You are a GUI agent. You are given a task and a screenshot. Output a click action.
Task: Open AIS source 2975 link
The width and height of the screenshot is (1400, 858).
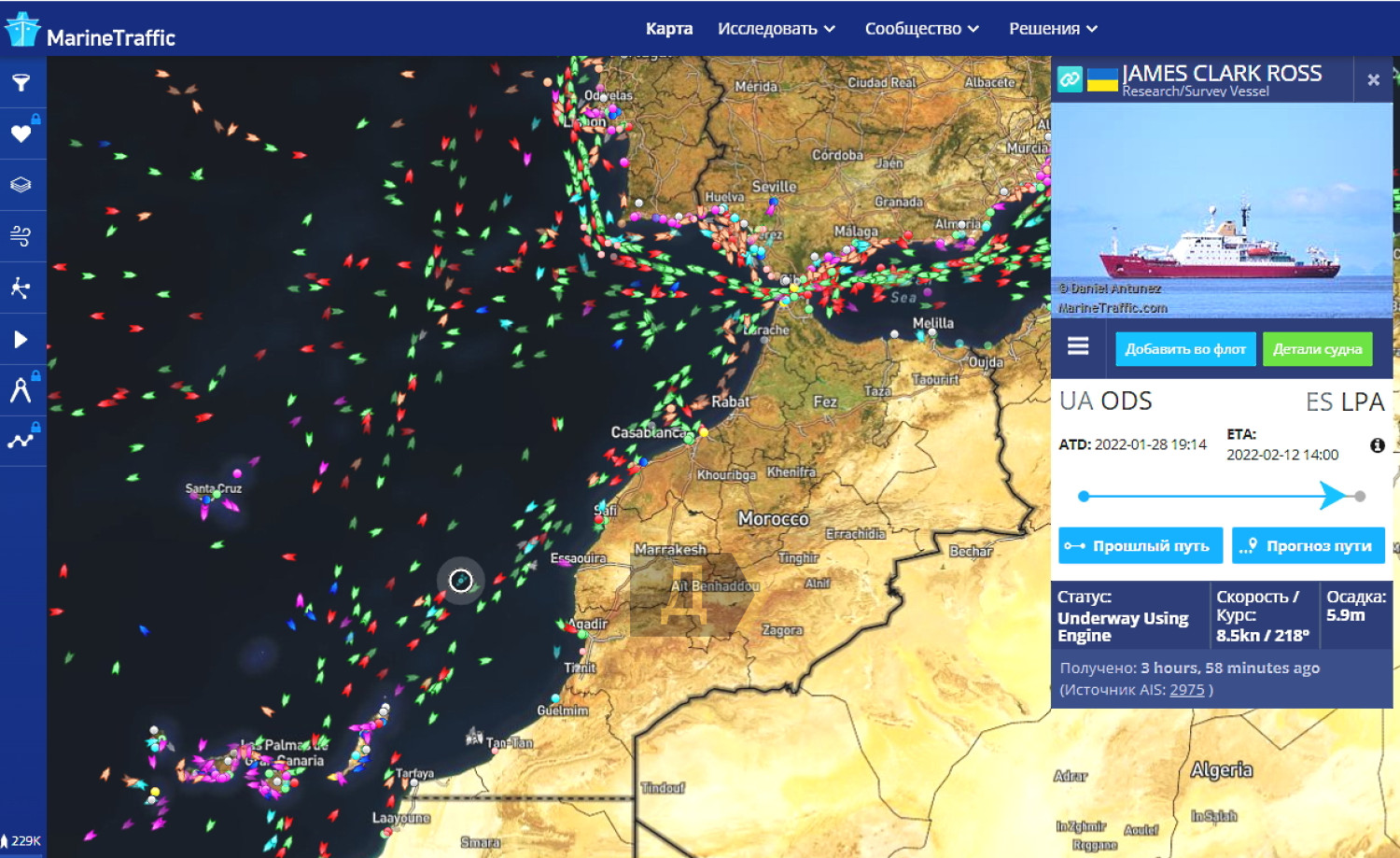pyautogui.click(x=1186, y=690)
